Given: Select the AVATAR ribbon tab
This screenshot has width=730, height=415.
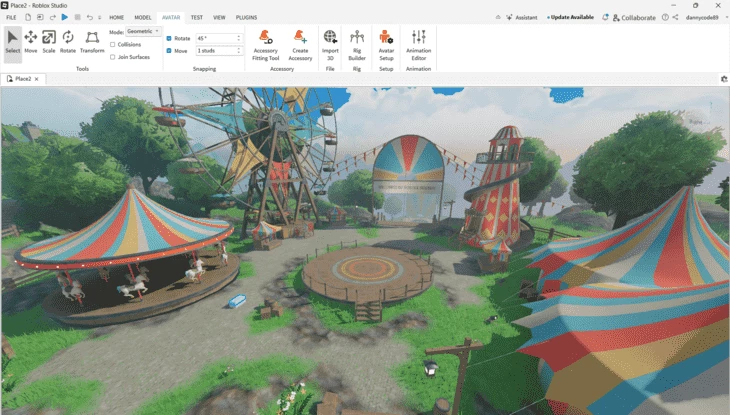Looking at the screenshot, I should tap(171, 17).
